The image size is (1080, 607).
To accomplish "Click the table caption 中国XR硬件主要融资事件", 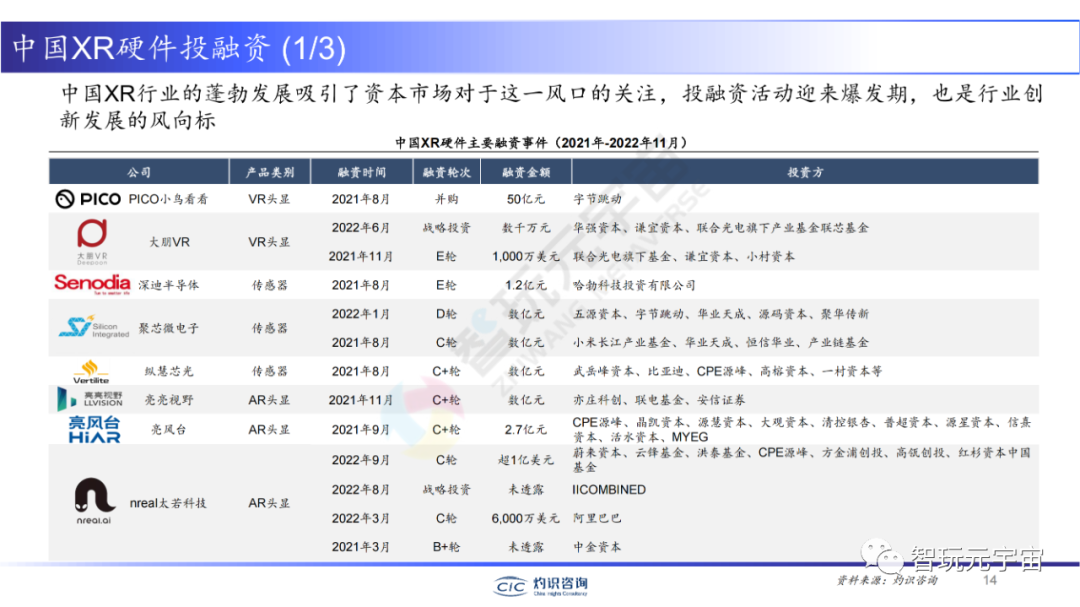I will (541, 143).
